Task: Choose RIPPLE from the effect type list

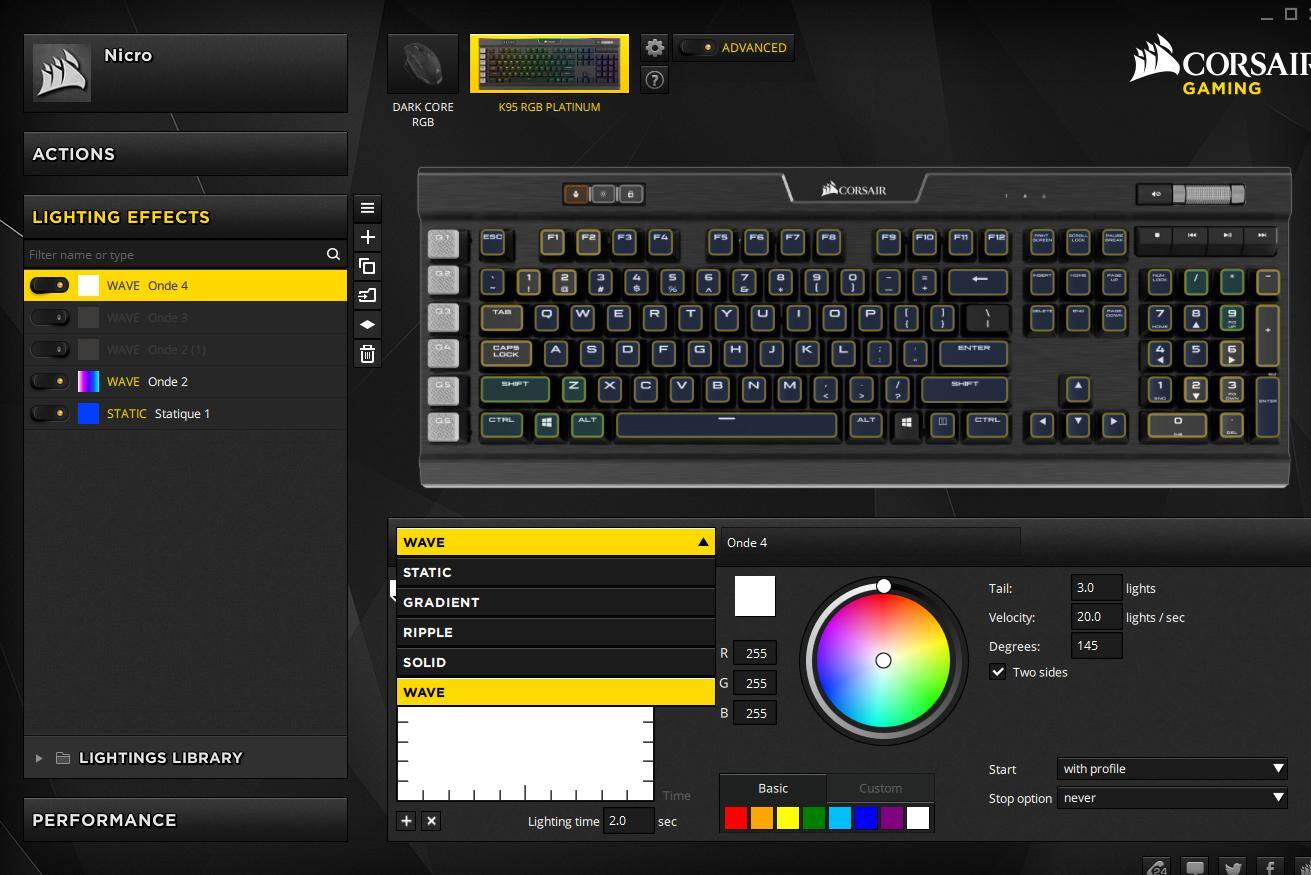Action: point(555,632)
